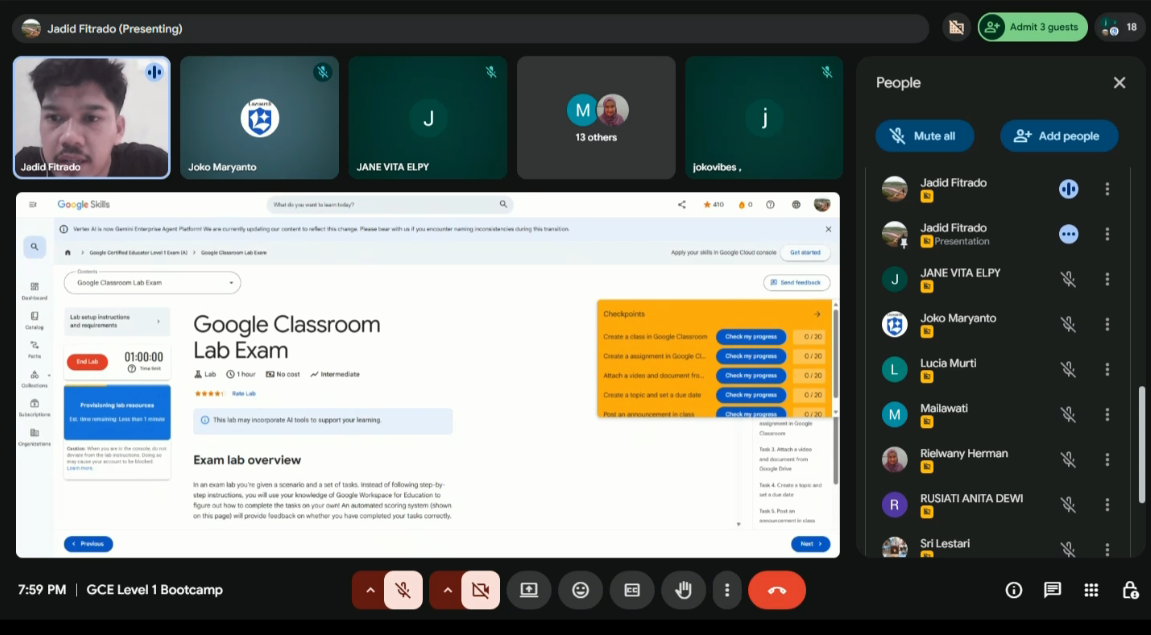
Task: Click the Get started button
Action: coord(805,253)
